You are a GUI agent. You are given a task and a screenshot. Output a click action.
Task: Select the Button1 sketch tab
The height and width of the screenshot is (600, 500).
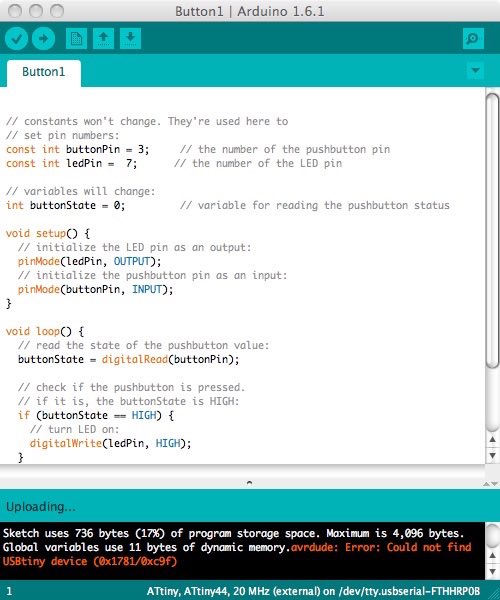pyautogui.click(x=44, y=72)
